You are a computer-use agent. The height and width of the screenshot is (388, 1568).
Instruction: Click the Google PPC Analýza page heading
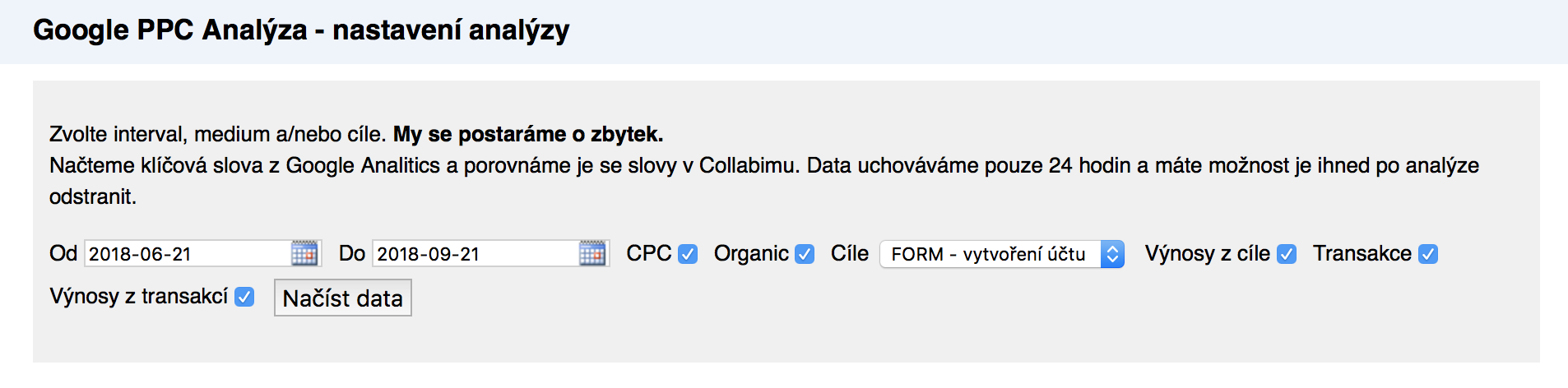click(301, 30)
